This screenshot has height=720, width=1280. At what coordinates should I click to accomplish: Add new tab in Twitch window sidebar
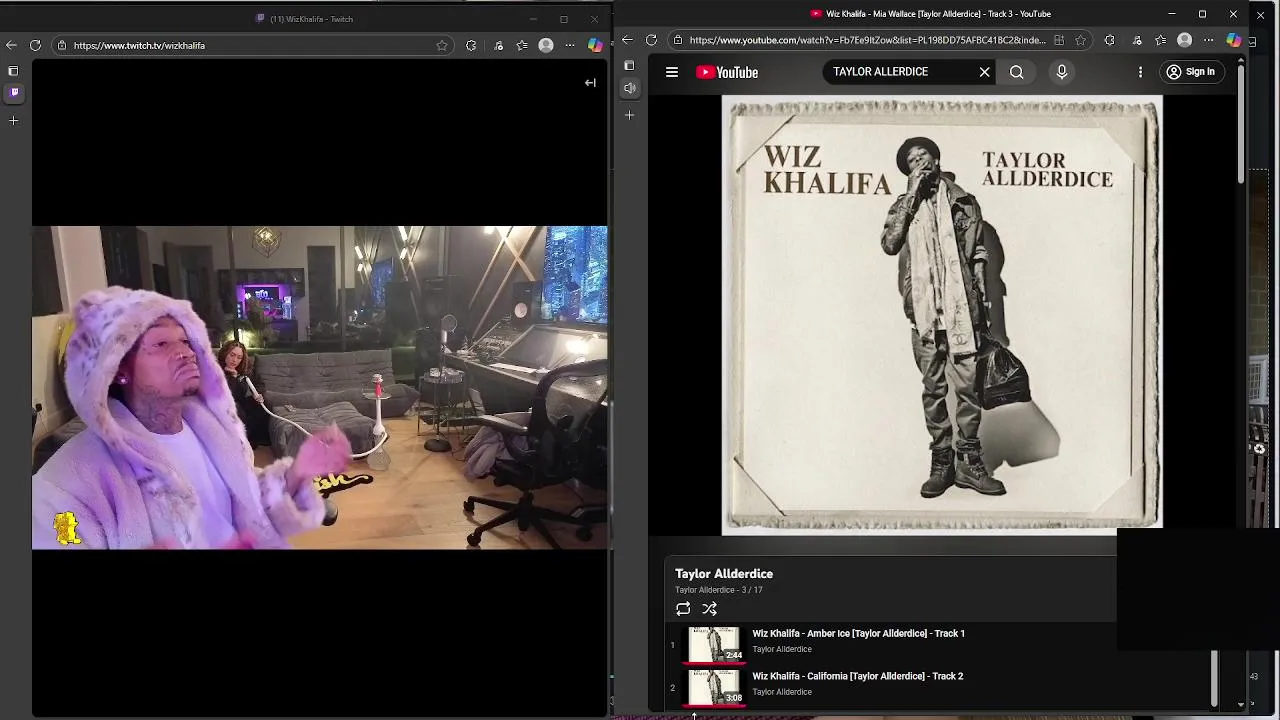tap(13, 120)
